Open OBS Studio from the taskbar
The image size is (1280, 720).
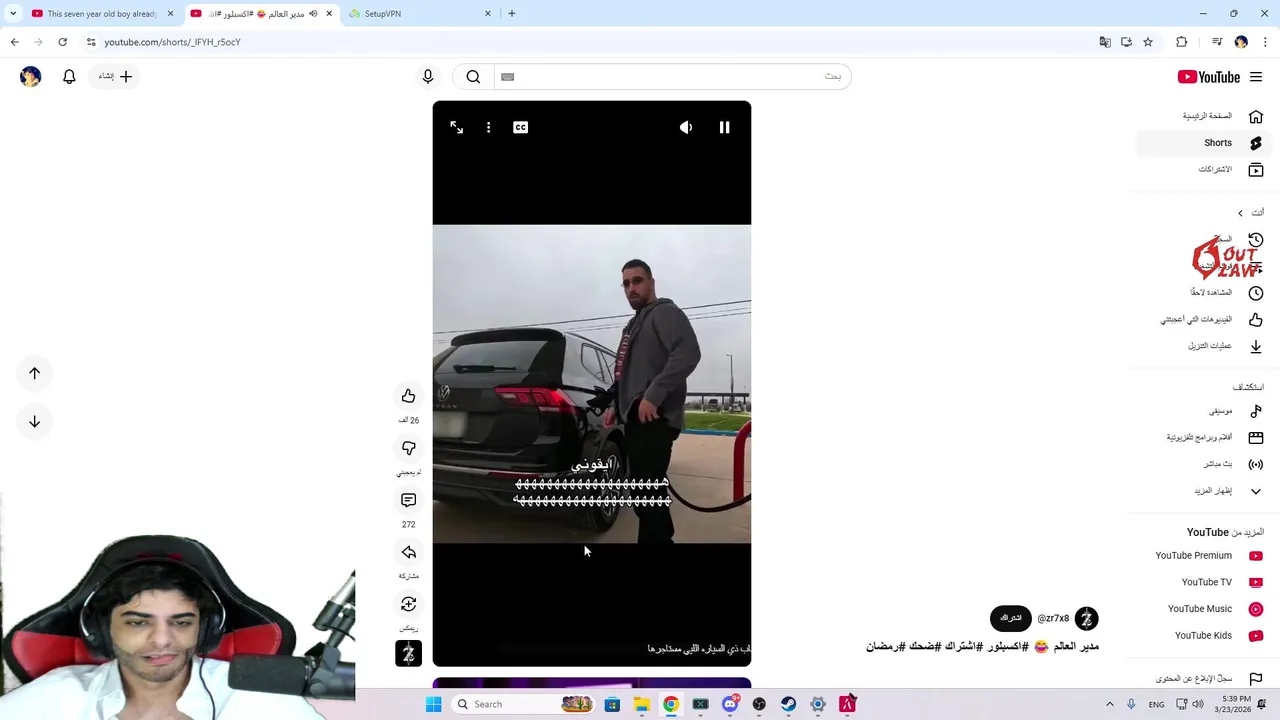[x=759, y=704]
